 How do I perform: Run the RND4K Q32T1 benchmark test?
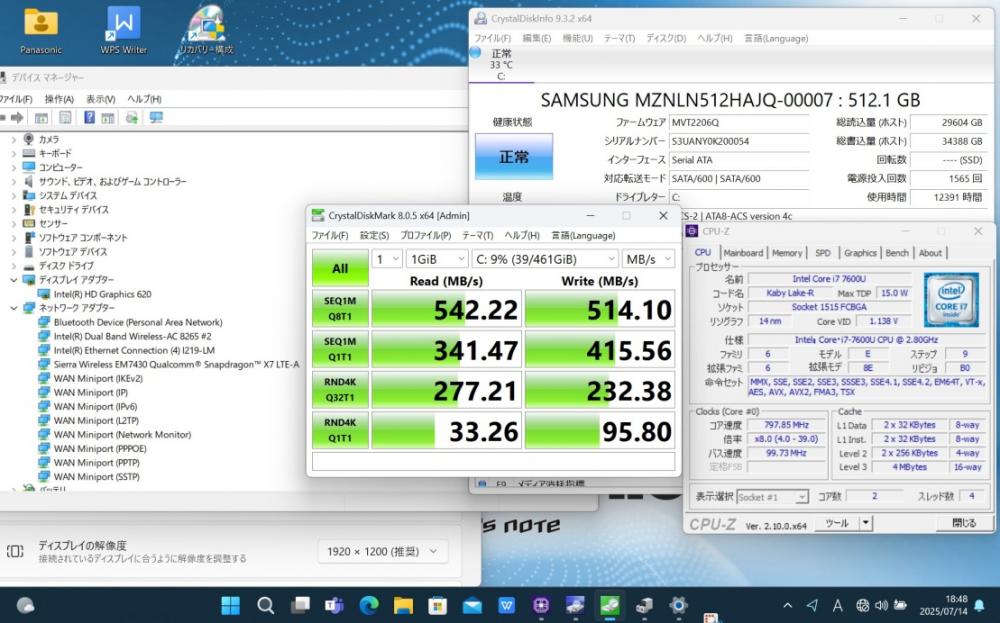[x=340, y=390]
